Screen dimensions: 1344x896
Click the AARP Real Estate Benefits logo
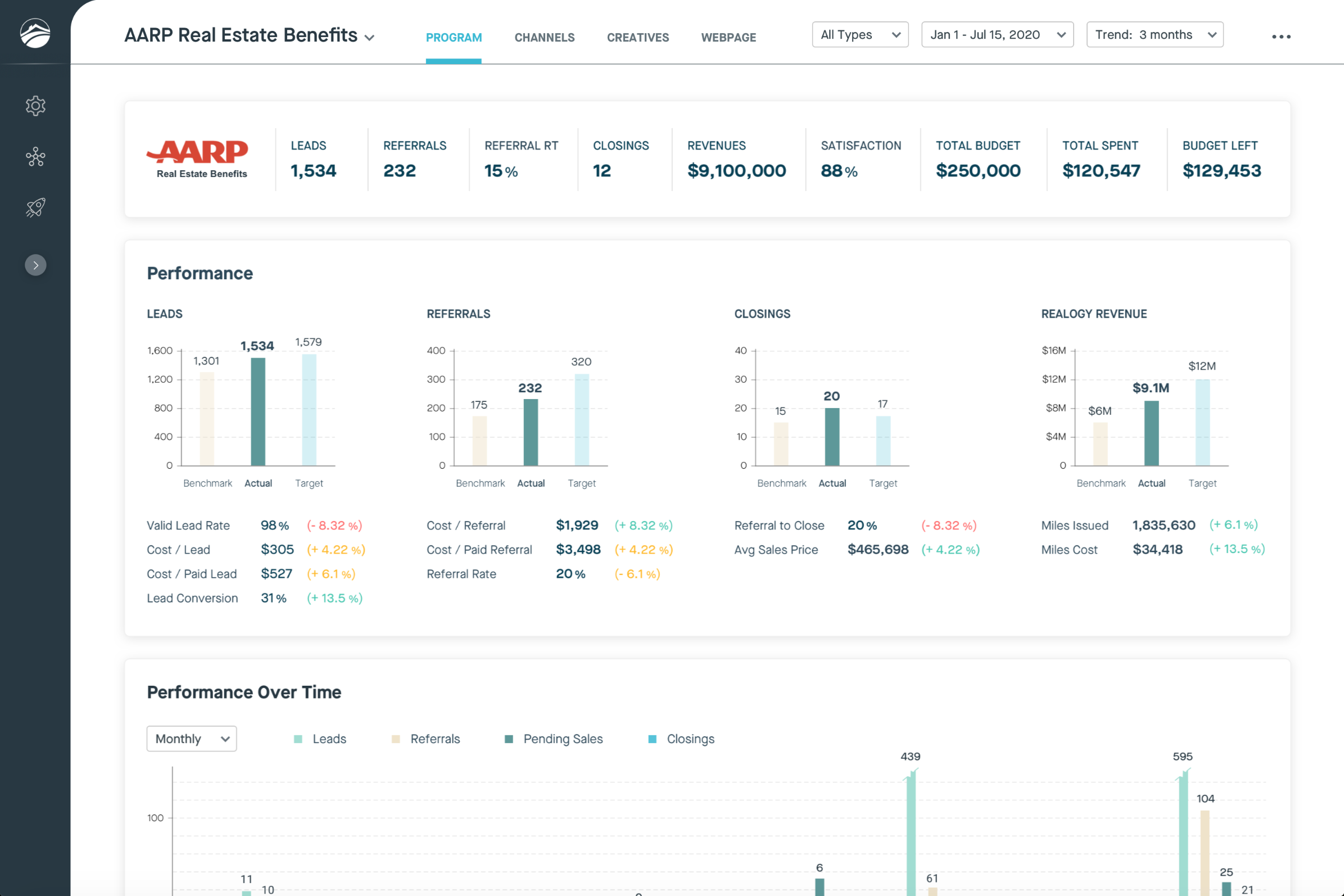click(x=198, y=159)
